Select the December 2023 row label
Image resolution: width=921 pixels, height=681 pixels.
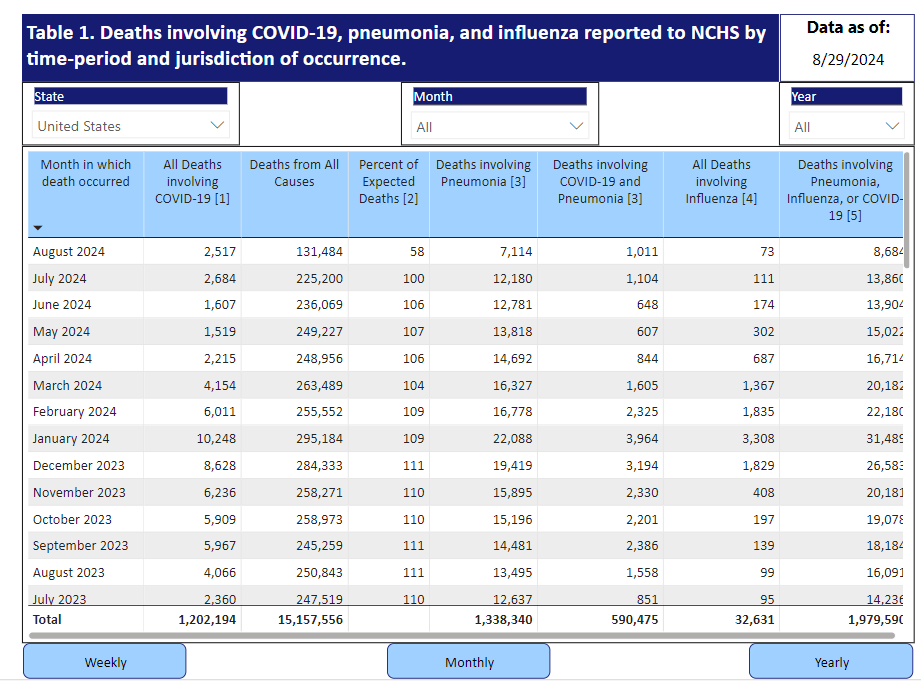point(79,465)
